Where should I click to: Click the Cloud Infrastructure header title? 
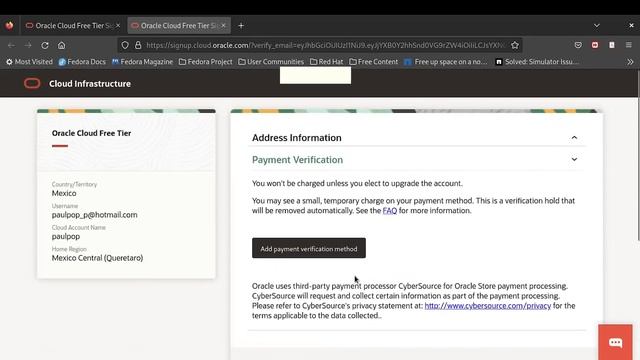pyautogui.click(x=90, y=84)
